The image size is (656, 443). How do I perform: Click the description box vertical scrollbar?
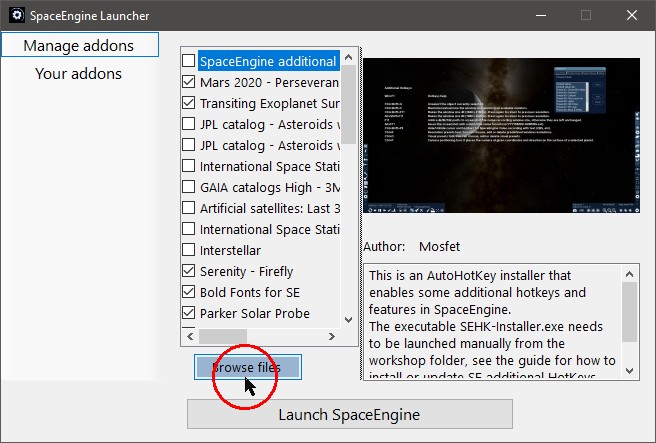click(628, 320)
